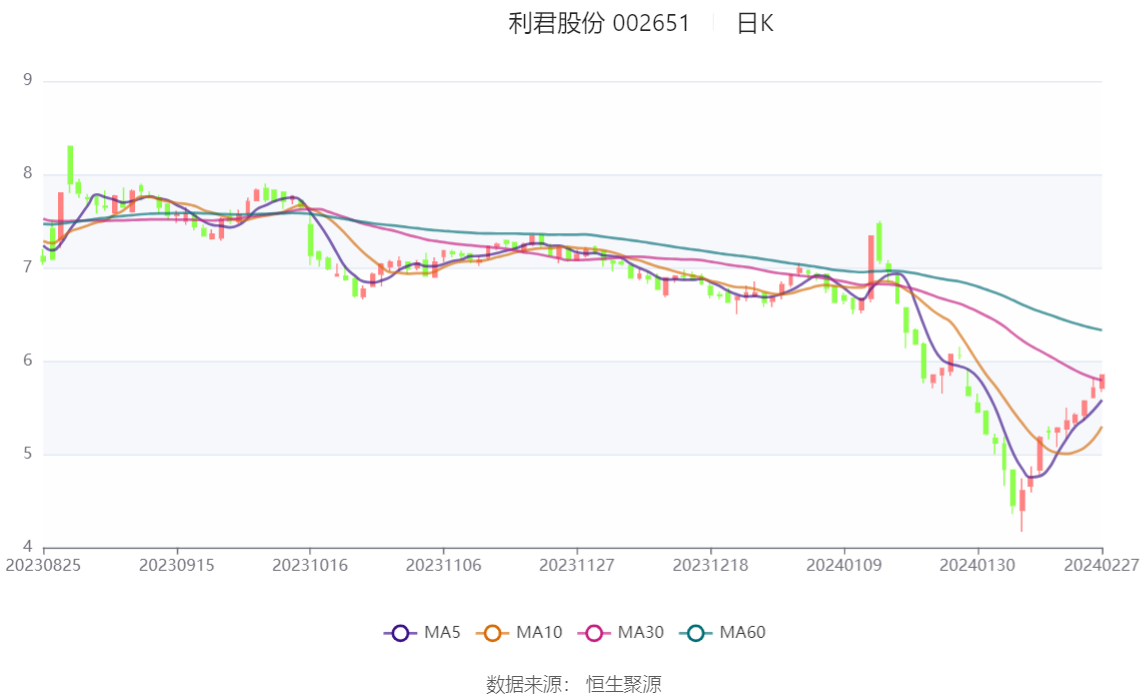Toggle the MA5 legend series

[x=422, y=632]
